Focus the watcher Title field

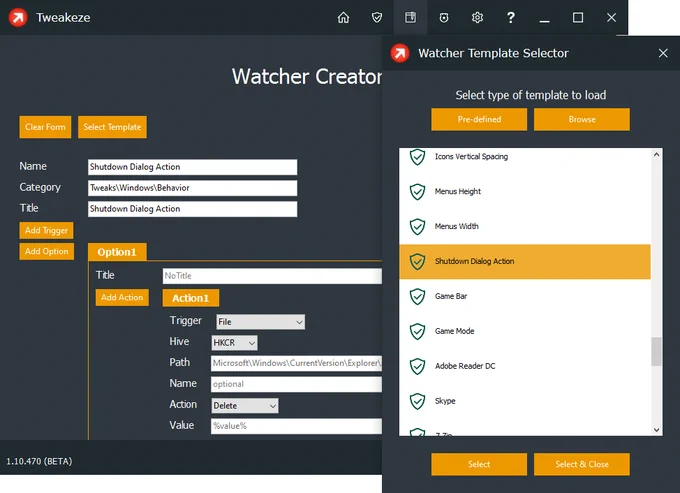click(193, 209)
